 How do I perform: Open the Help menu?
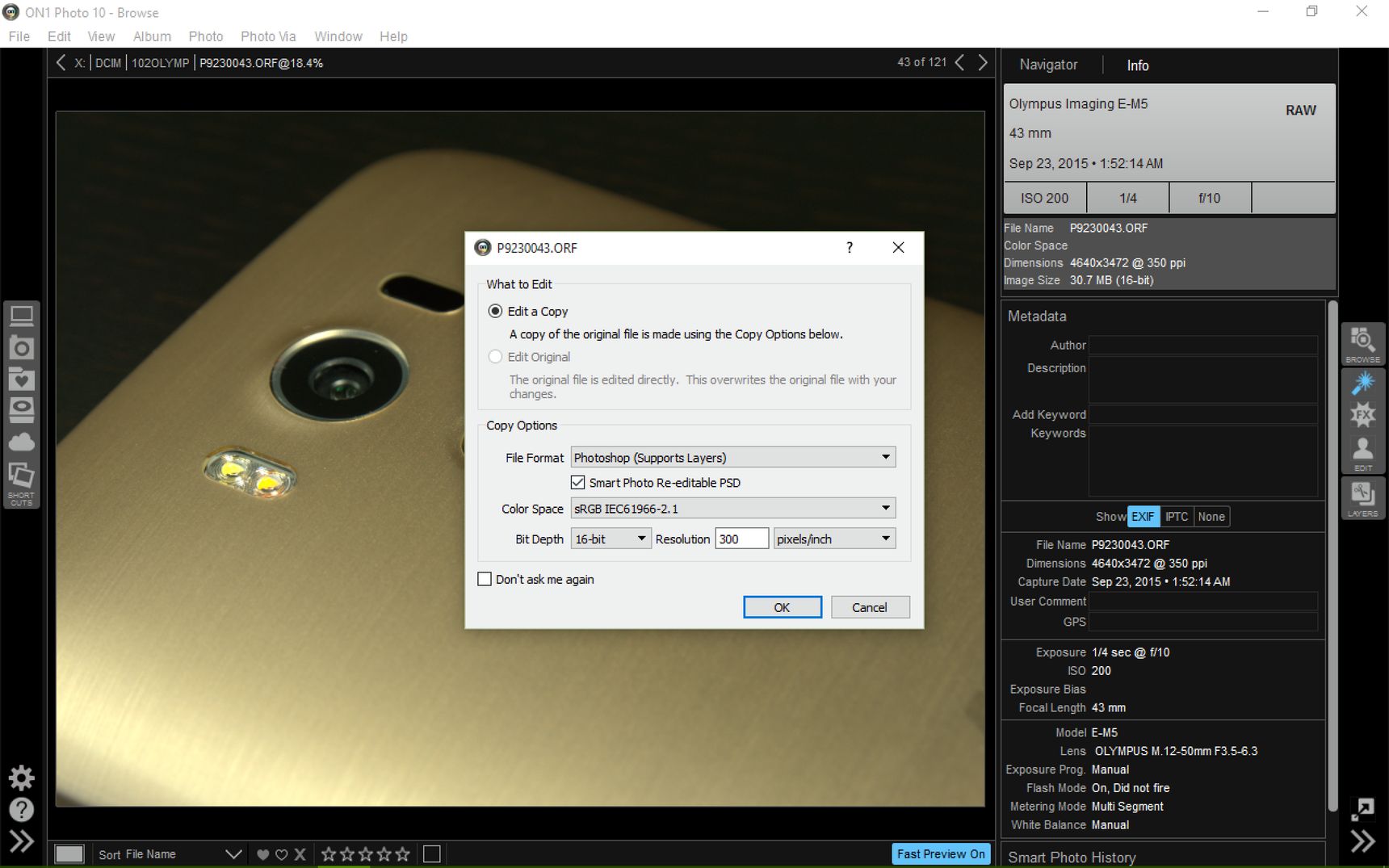click(x=393, y=36)
